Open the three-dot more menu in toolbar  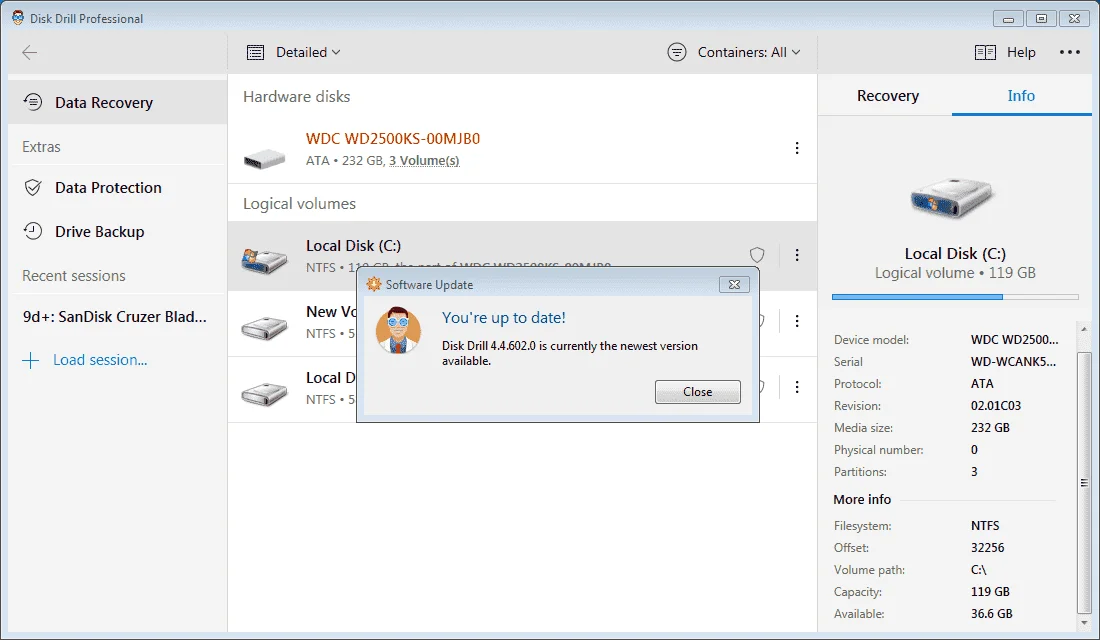tap(1070, 52)
